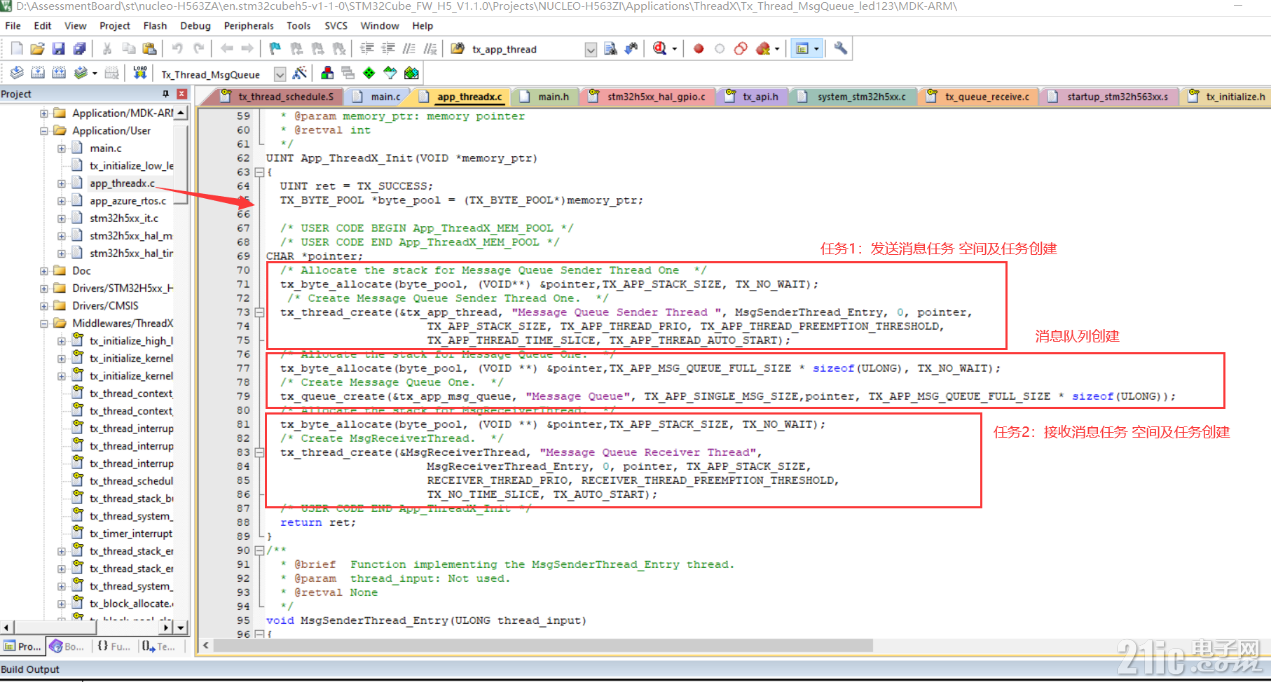The height and width of the screenshot is (682, 1271).
Task: Insert a breakpoint with the red dot
Action: click(x=698, y=48)
